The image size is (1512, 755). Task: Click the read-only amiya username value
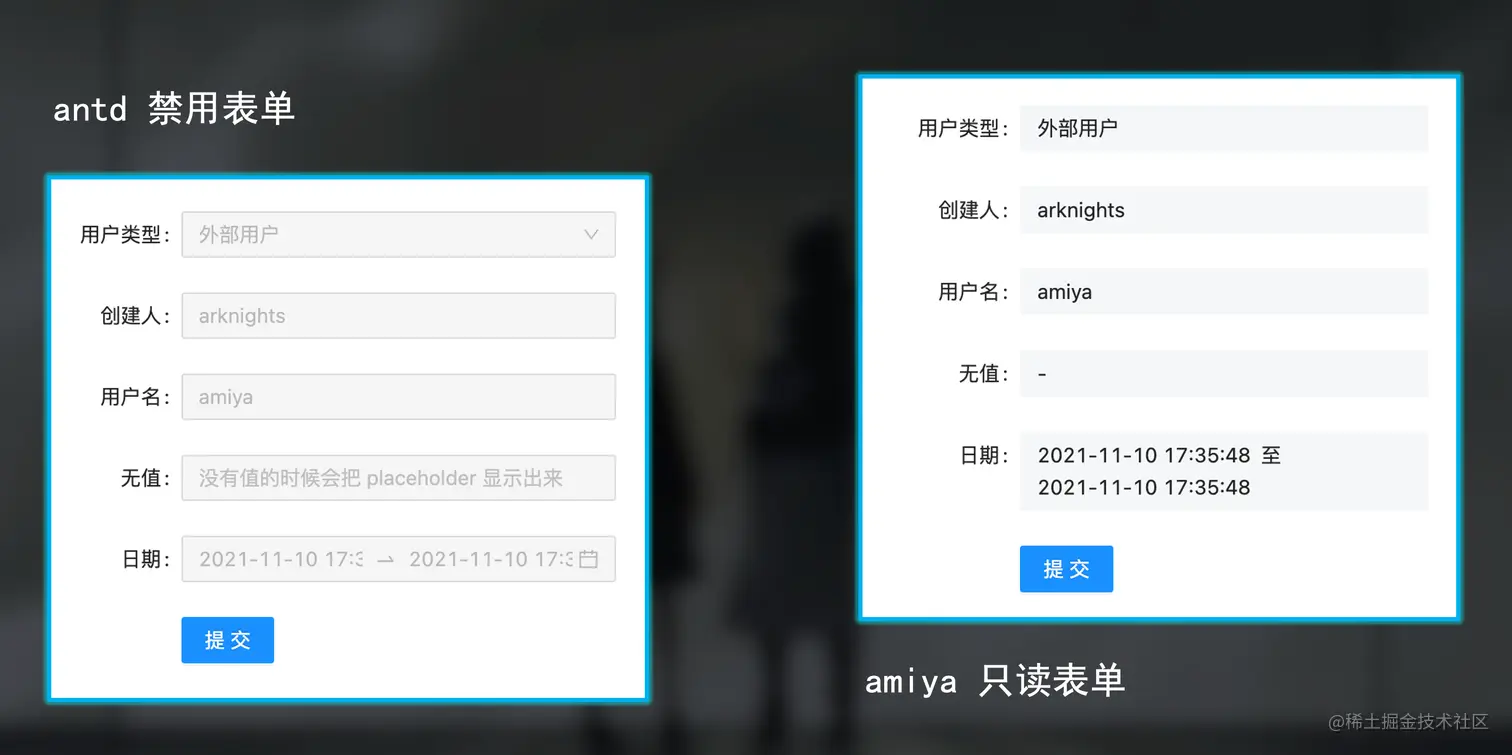click(1224, 292)
